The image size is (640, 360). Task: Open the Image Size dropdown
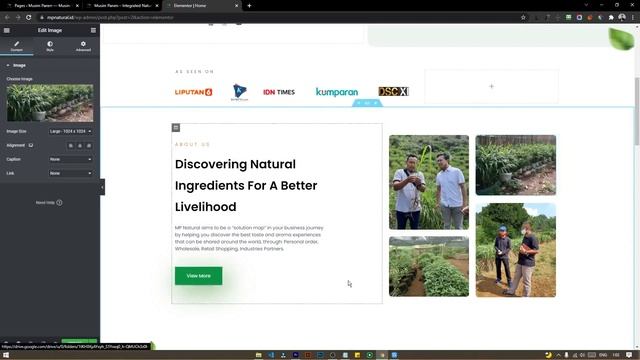pos(70,131)
